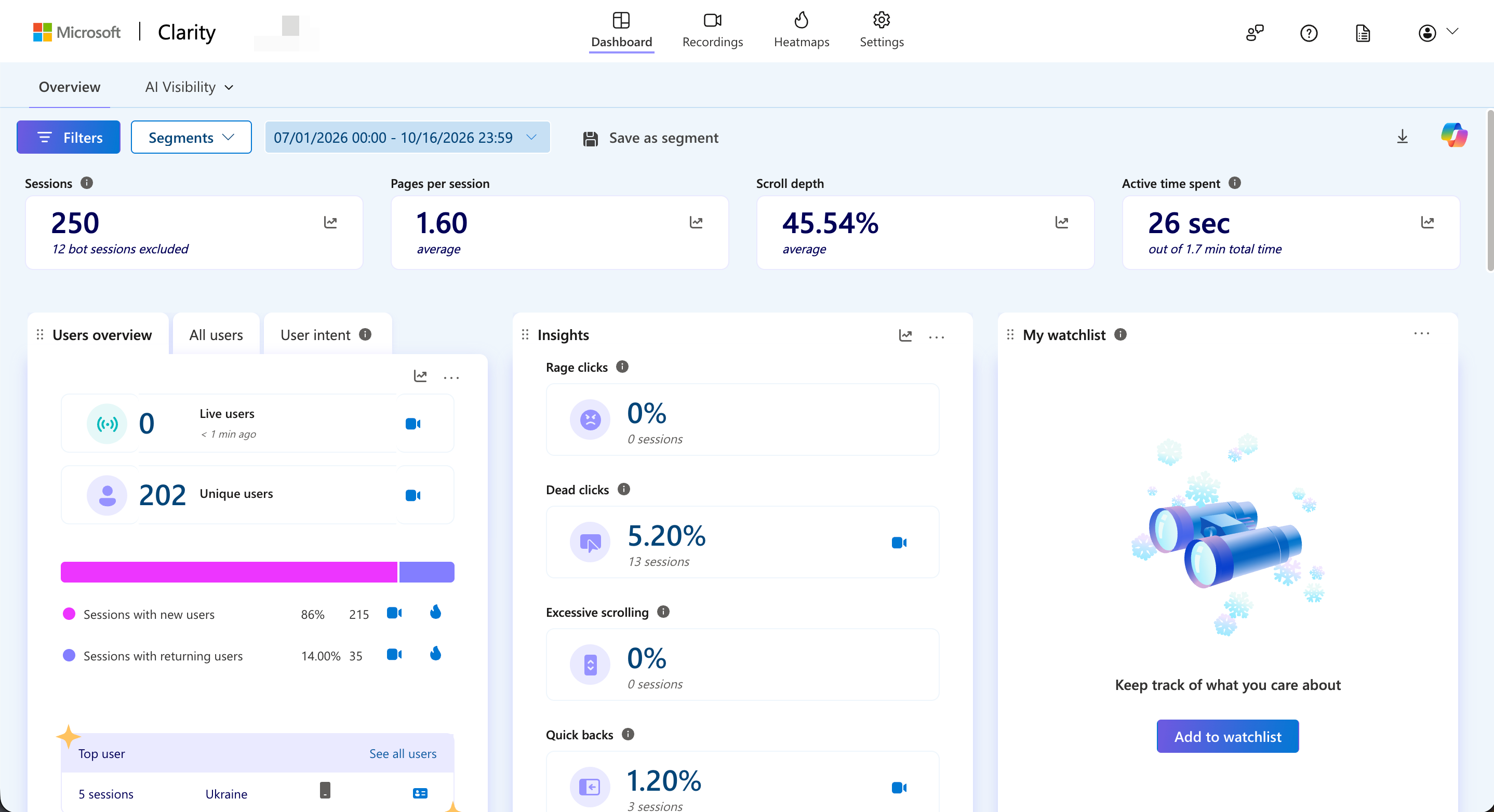Show trend chart for Active time spent

coord(1428,223)
